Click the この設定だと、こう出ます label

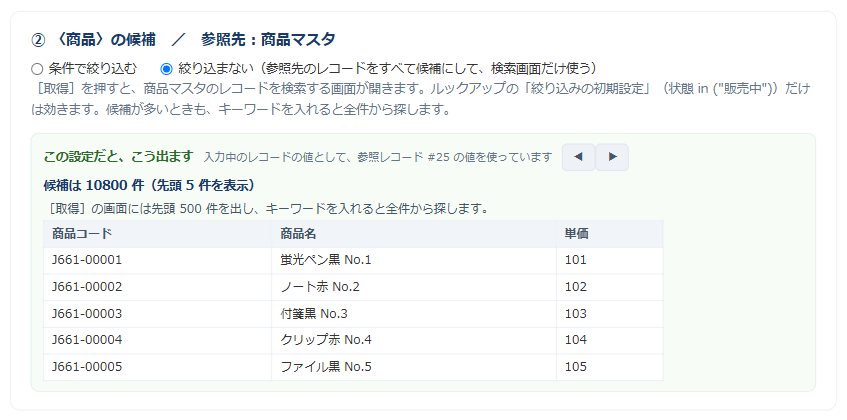(x=118, y=157)
